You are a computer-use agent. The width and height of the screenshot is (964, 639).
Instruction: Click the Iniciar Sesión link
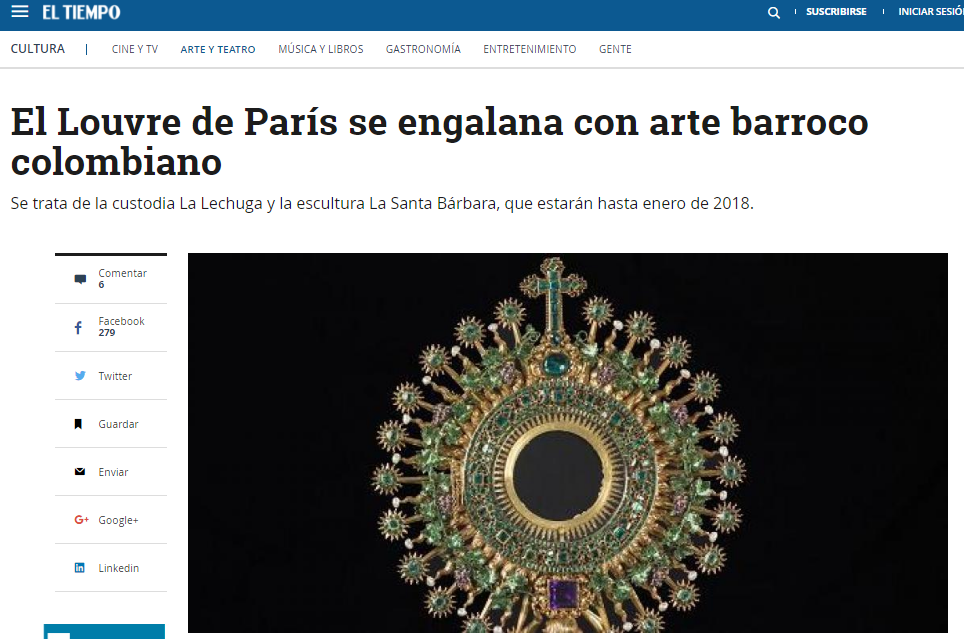(x=931, y=12)
